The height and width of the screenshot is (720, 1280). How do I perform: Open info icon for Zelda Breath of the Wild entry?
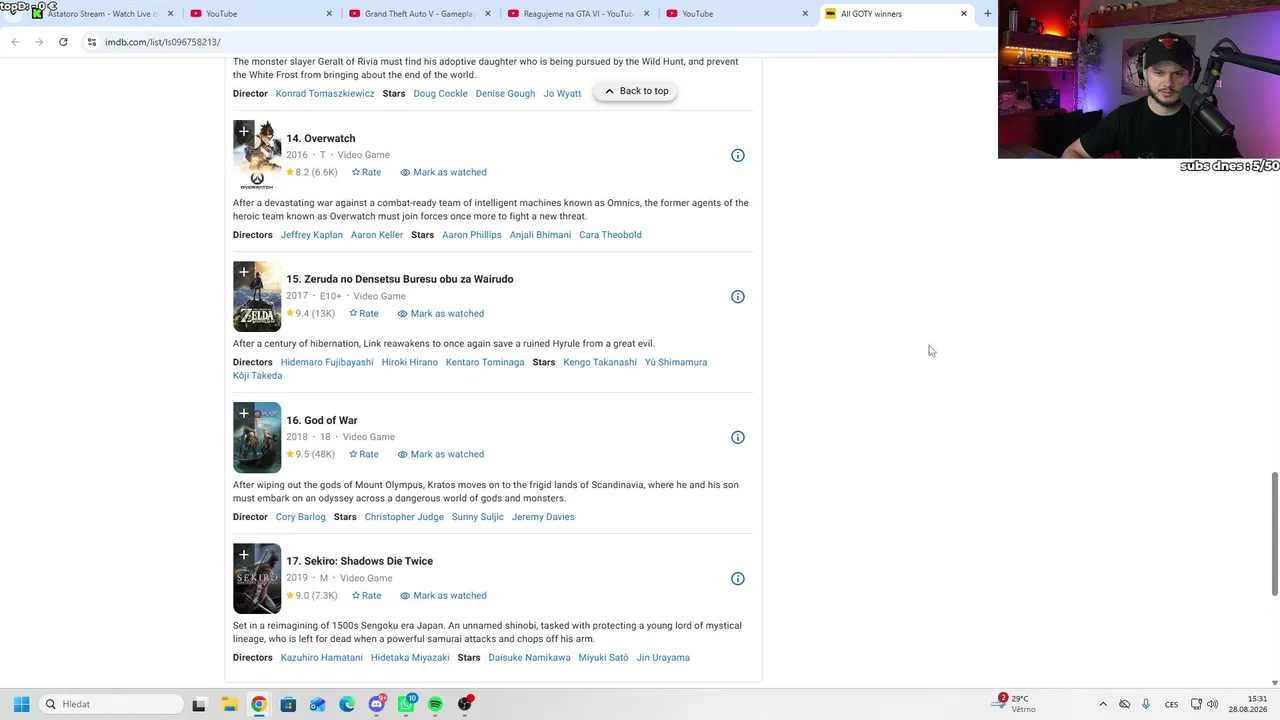tap(738, 296)
